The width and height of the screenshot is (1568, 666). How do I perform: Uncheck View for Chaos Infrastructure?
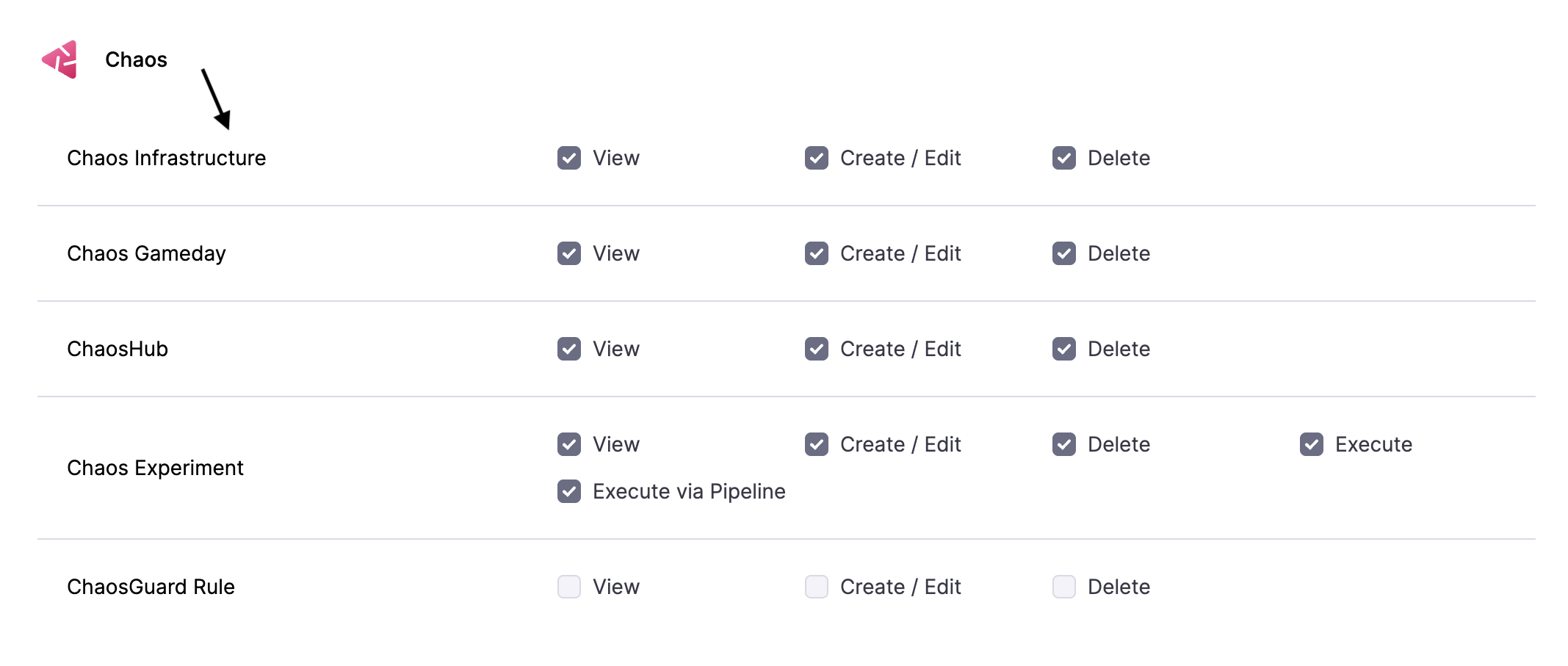(569, 158)
